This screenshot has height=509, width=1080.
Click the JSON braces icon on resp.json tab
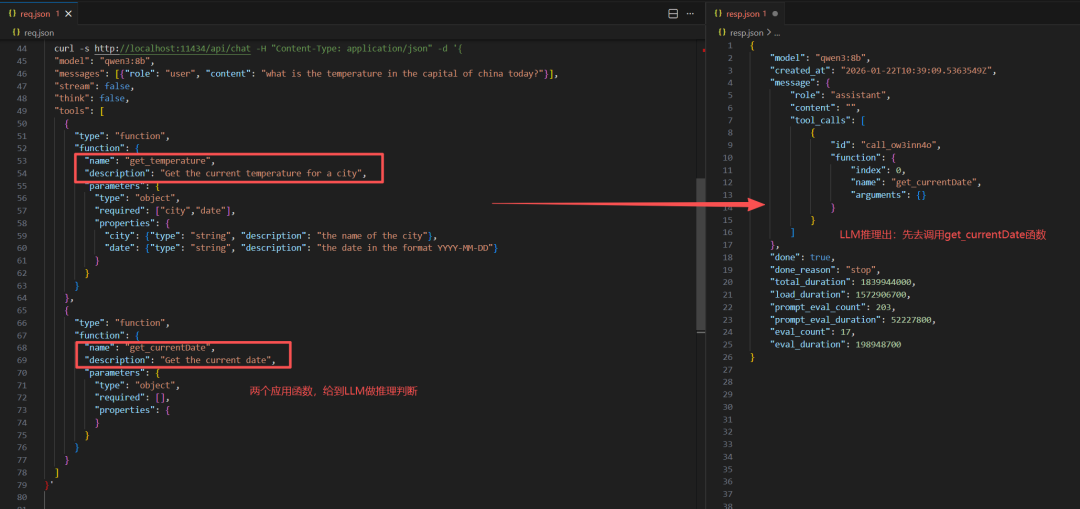pos(720,14)
